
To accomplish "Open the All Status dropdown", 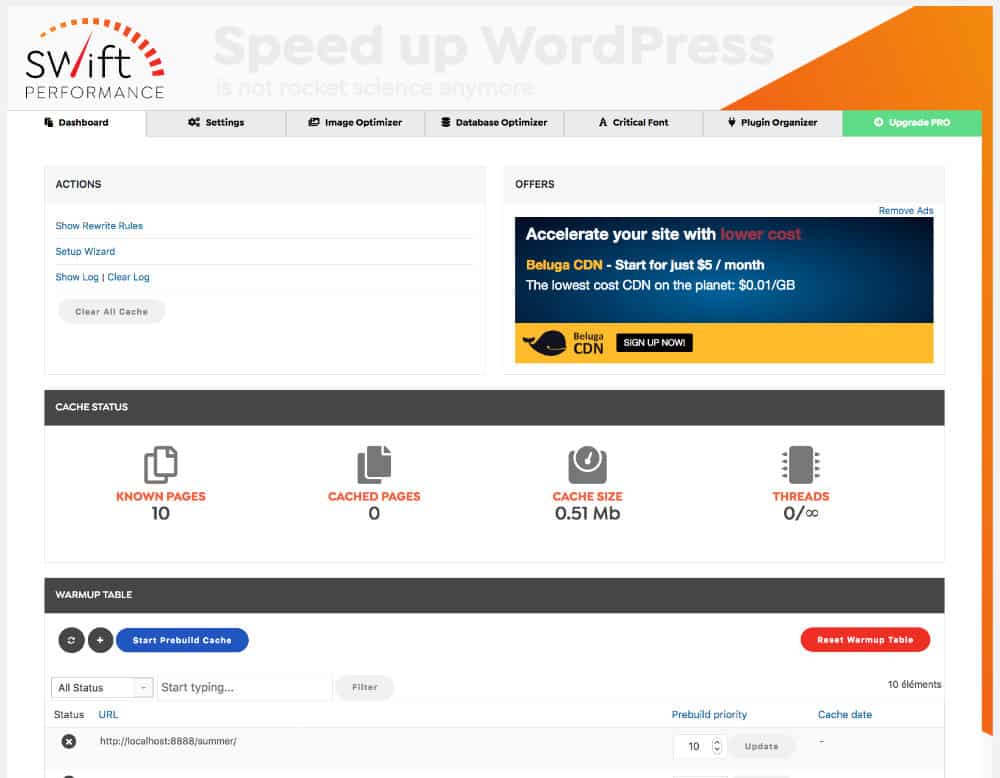I will click(102, 688).
